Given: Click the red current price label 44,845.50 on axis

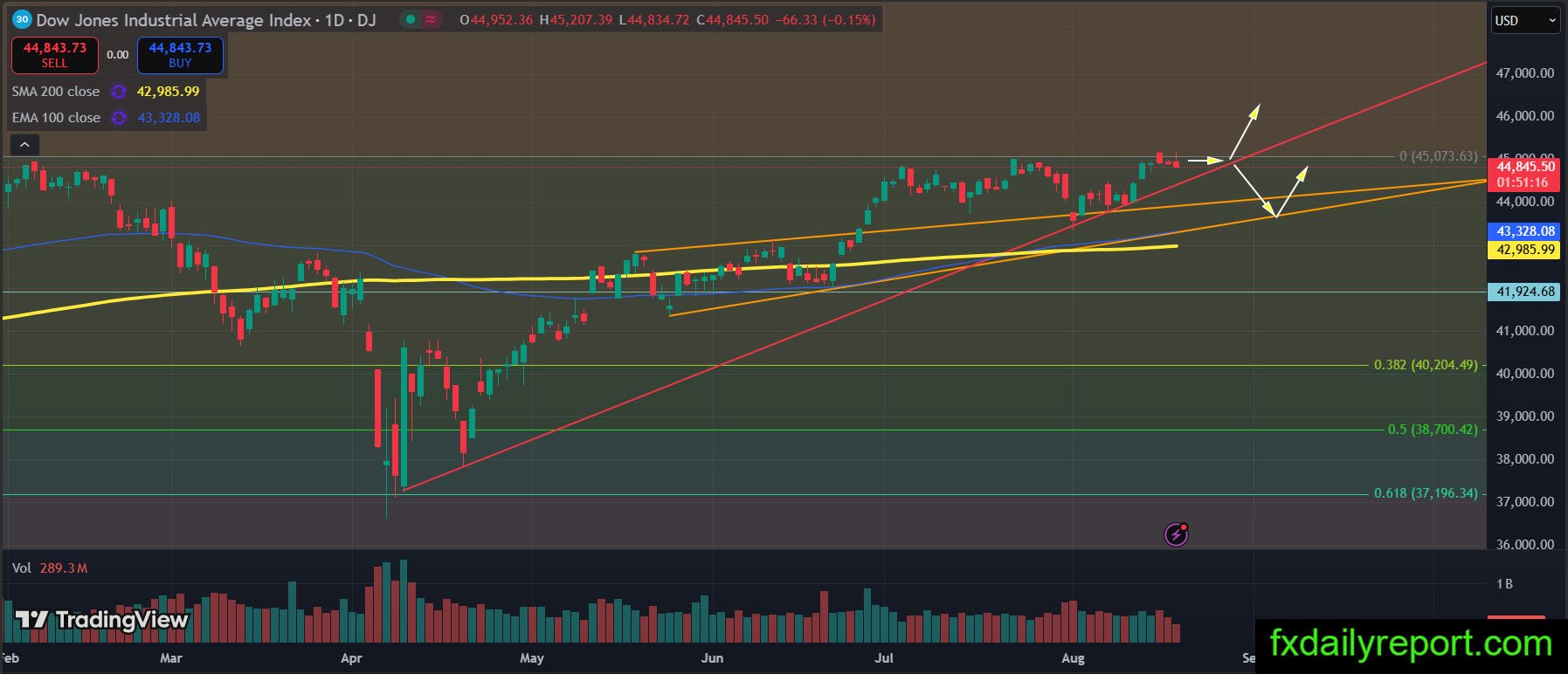Looking at the screenshot, I should (1526, 167).
